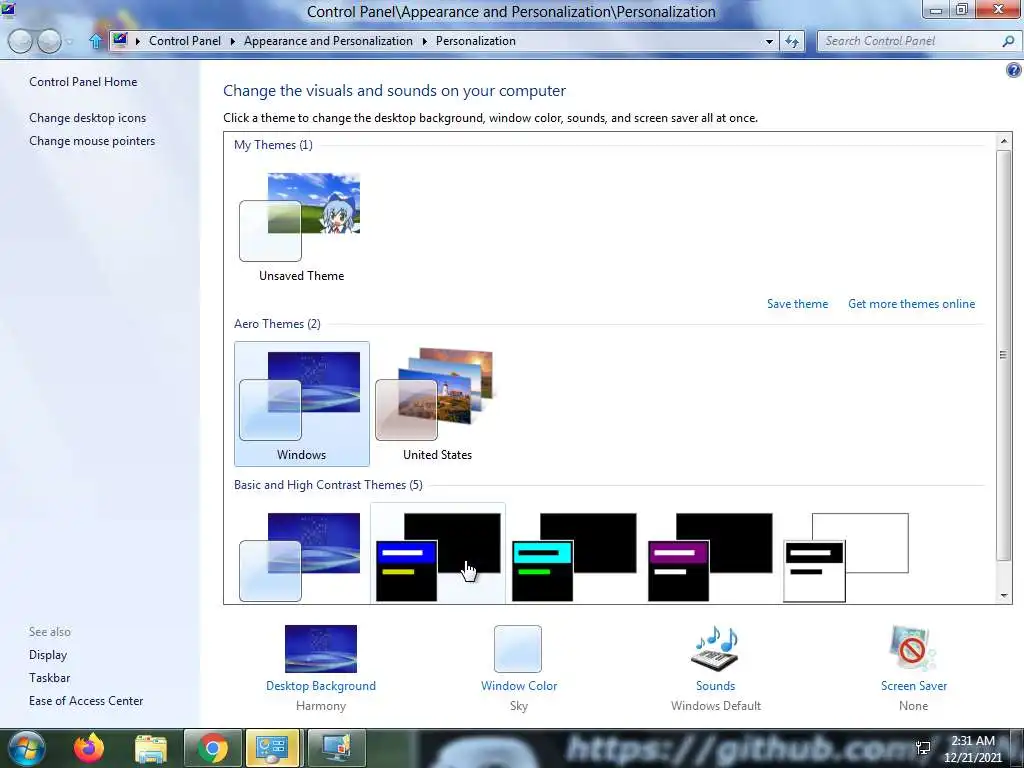This screenshot has width=1024, height=768.
Task: Select the Windows 7 Basic theme thumbnail
Action: (300, 556)
